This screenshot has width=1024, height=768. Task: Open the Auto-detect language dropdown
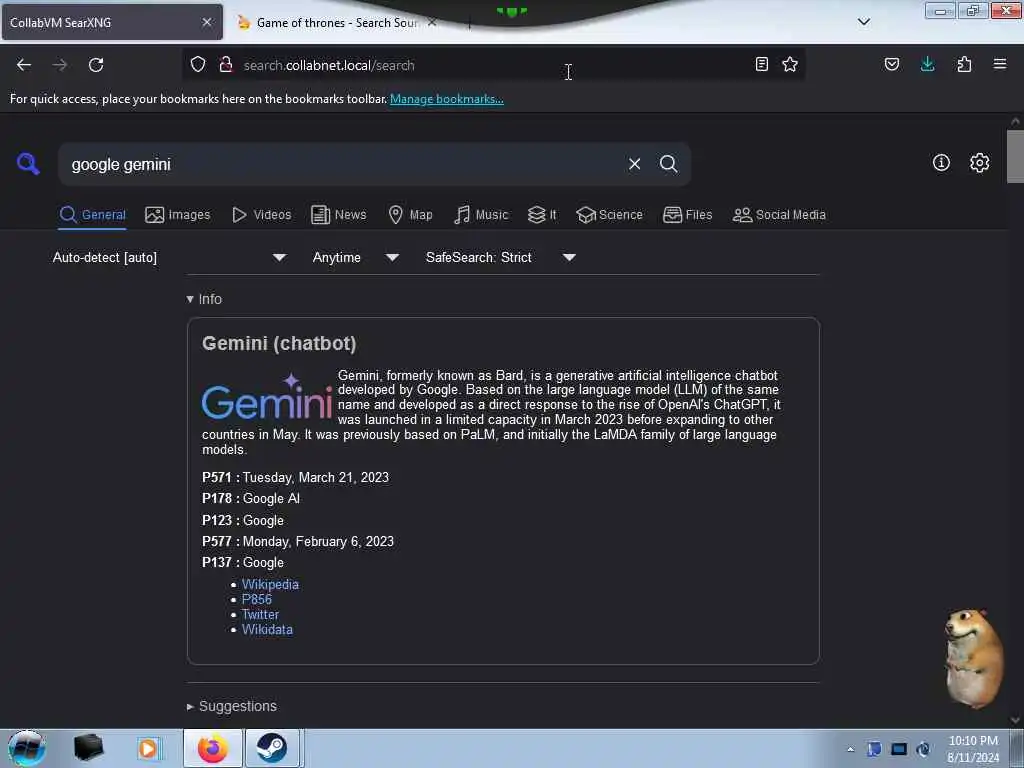click(x=170, y=257)
